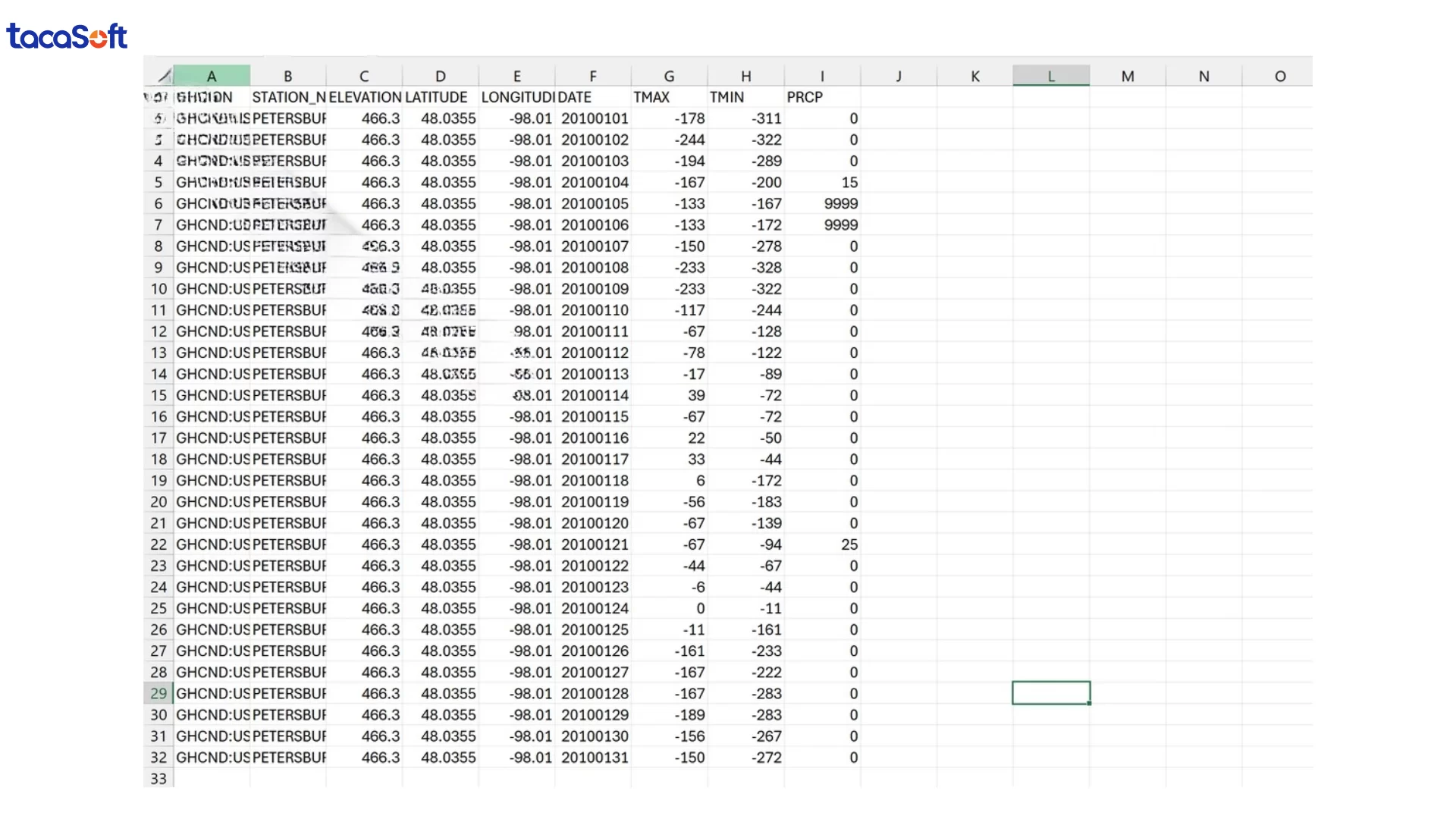
Task: Select column J header
Action: (x=899, y=76)
